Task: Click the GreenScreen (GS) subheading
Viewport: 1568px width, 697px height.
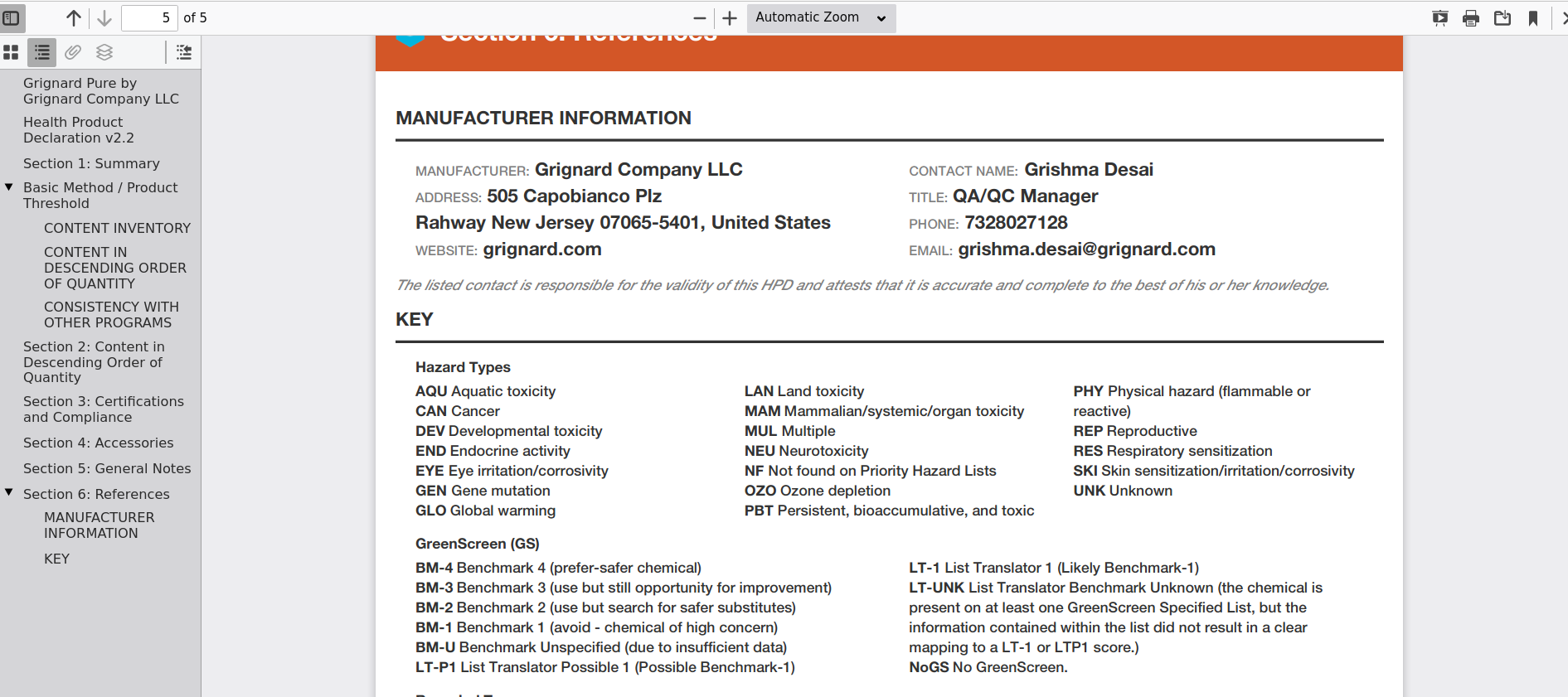Action: (x=478, y=544)
